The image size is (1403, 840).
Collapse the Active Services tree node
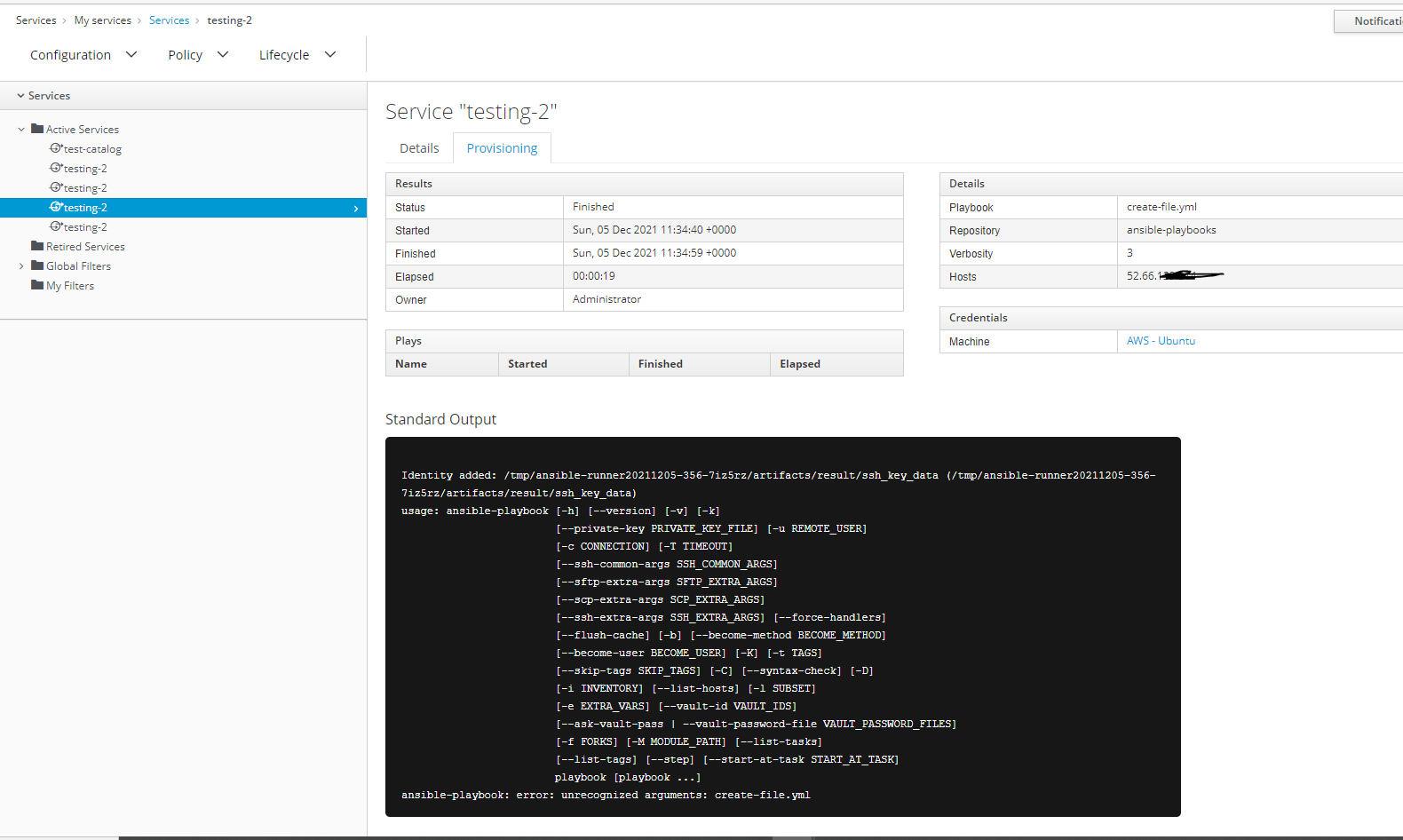click(21, 130)
